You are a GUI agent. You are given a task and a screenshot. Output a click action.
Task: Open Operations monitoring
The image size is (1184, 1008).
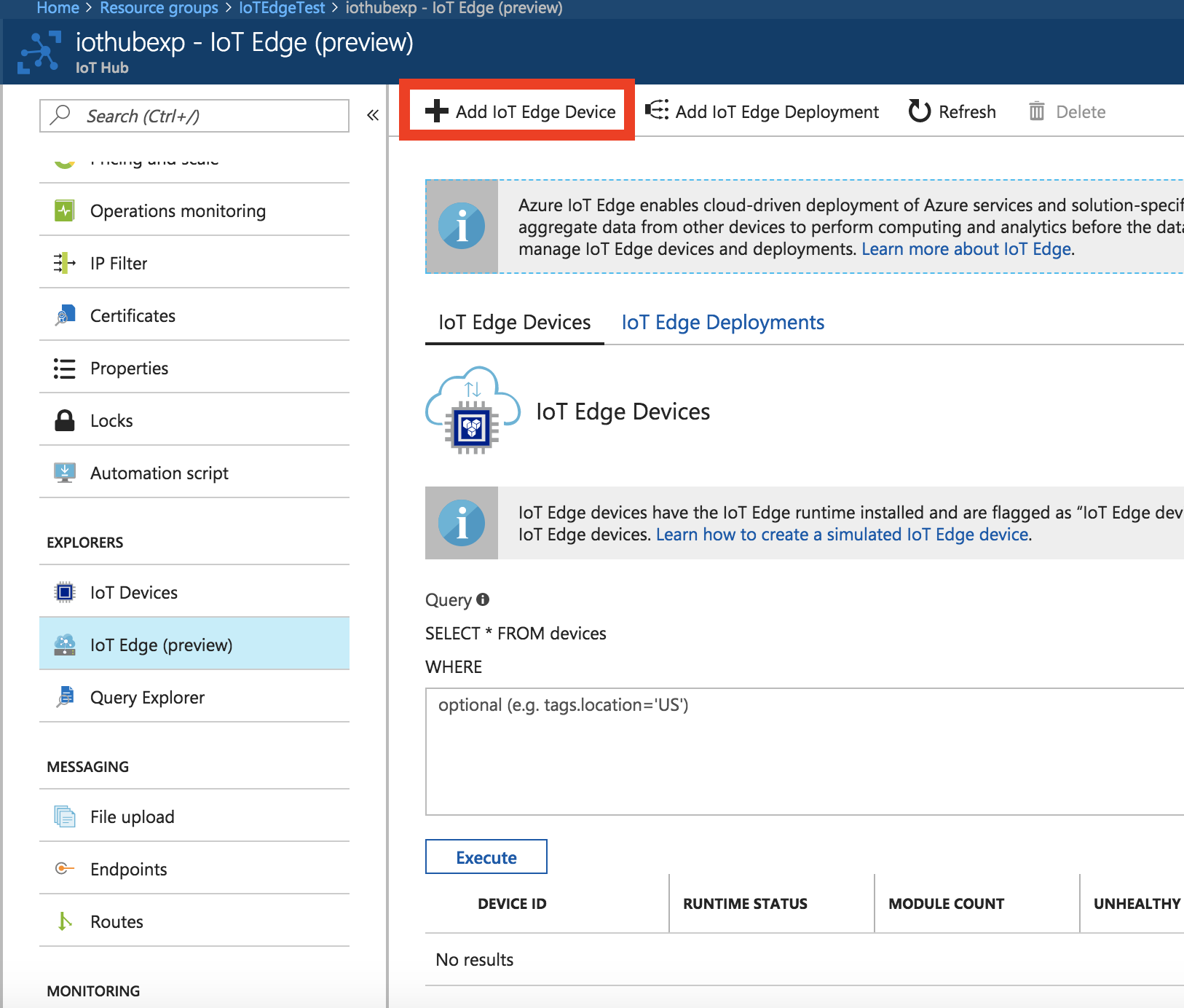click(x=194, y=210)
